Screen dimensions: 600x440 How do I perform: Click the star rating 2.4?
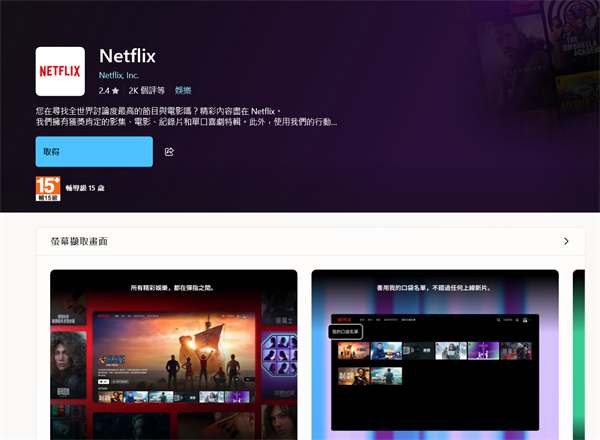point(109,91)
